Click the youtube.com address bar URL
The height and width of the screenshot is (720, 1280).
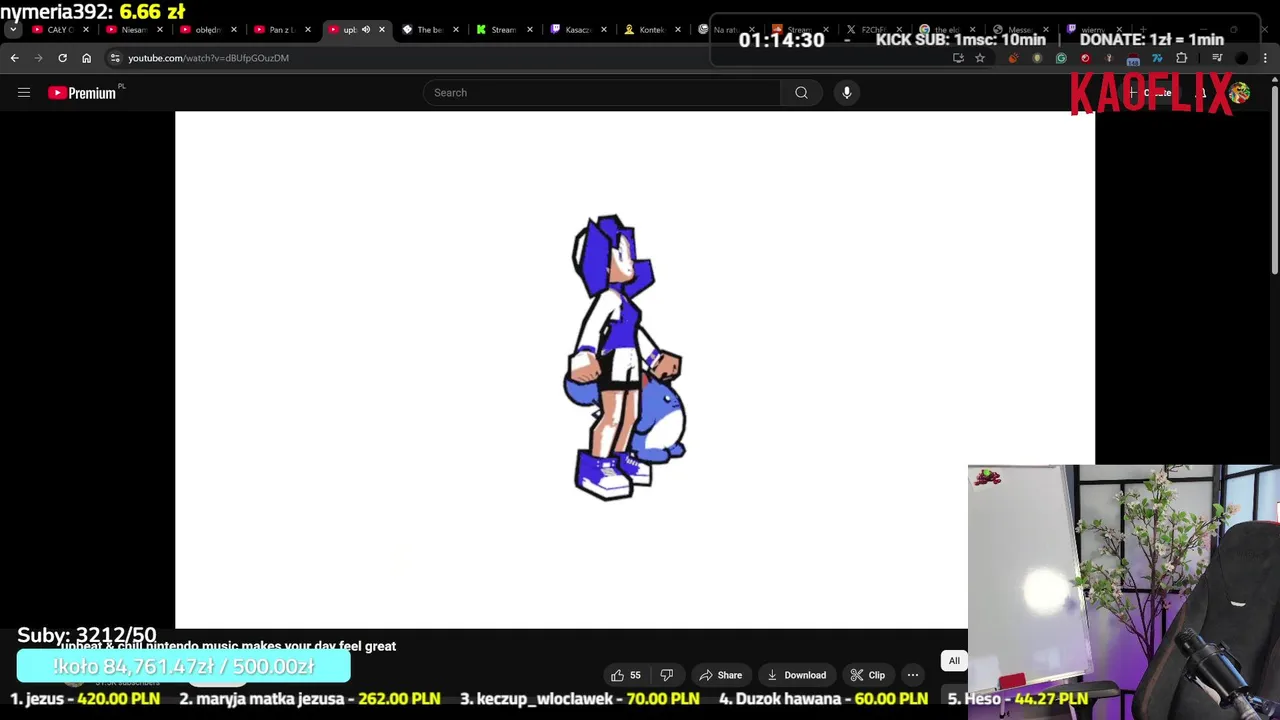208,58
